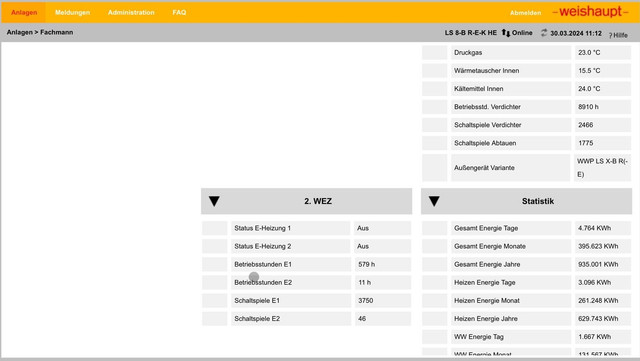This screenshot has width=640, height=361.
Task: Open the Administration menu item
Action: (x=131, y=13)
